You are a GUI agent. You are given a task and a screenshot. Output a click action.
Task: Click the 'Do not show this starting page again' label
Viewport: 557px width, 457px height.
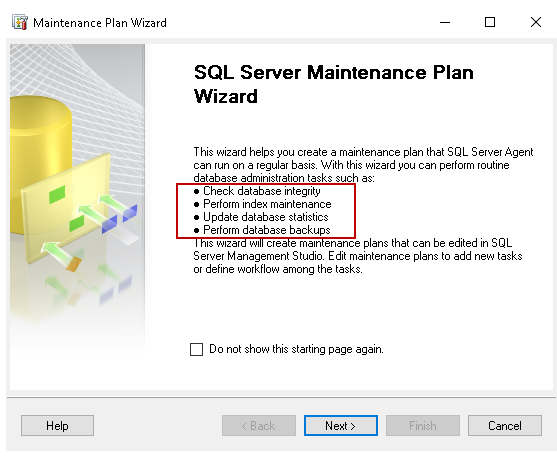point(296,349)
